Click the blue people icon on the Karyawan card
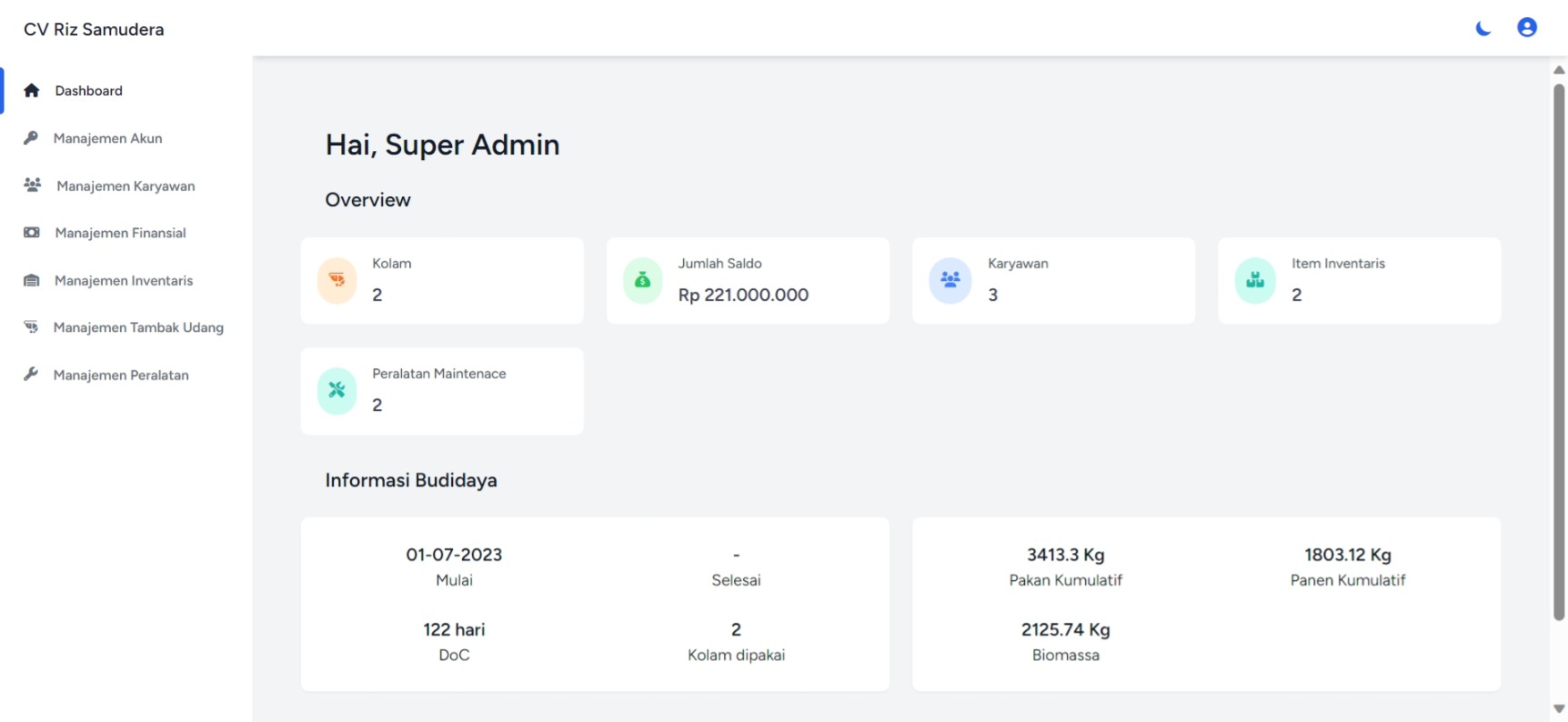 (950, 280)
